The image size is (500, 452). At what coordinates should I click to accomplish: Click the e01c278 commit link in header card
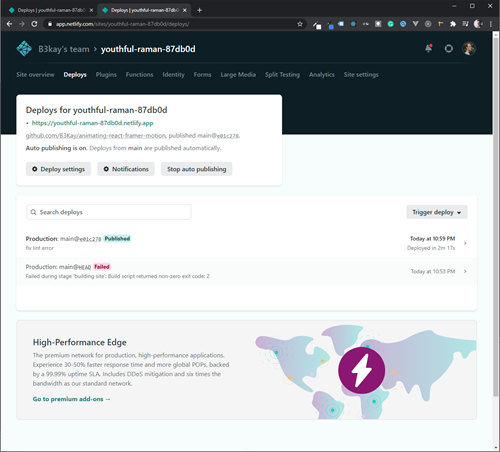click(x=228, y=136)
